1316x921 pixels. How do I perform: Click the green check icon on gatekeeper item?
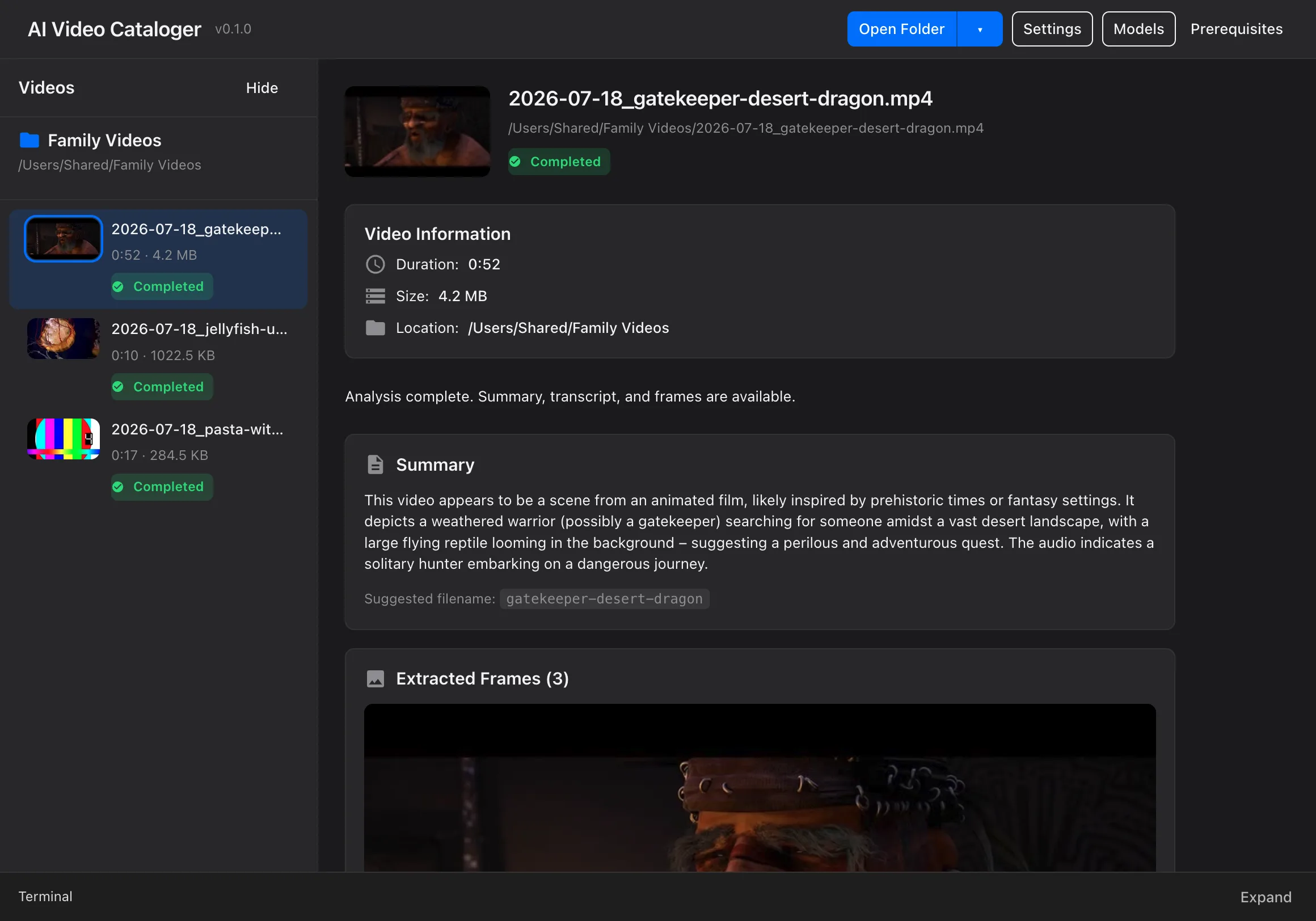(118, 286)
